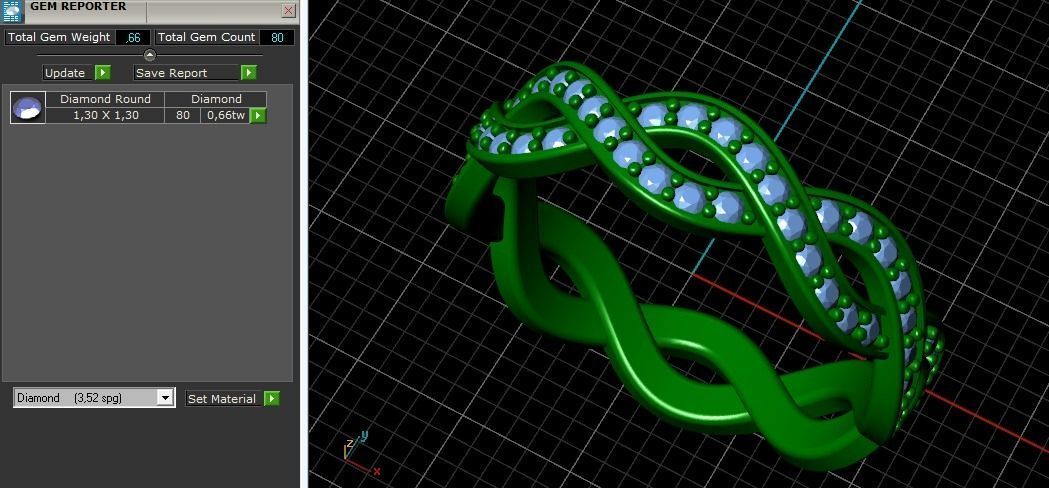Viewport: 1049px width, 488px height.
Task: Click the green arrow next to Save Report
Action: 249,73
